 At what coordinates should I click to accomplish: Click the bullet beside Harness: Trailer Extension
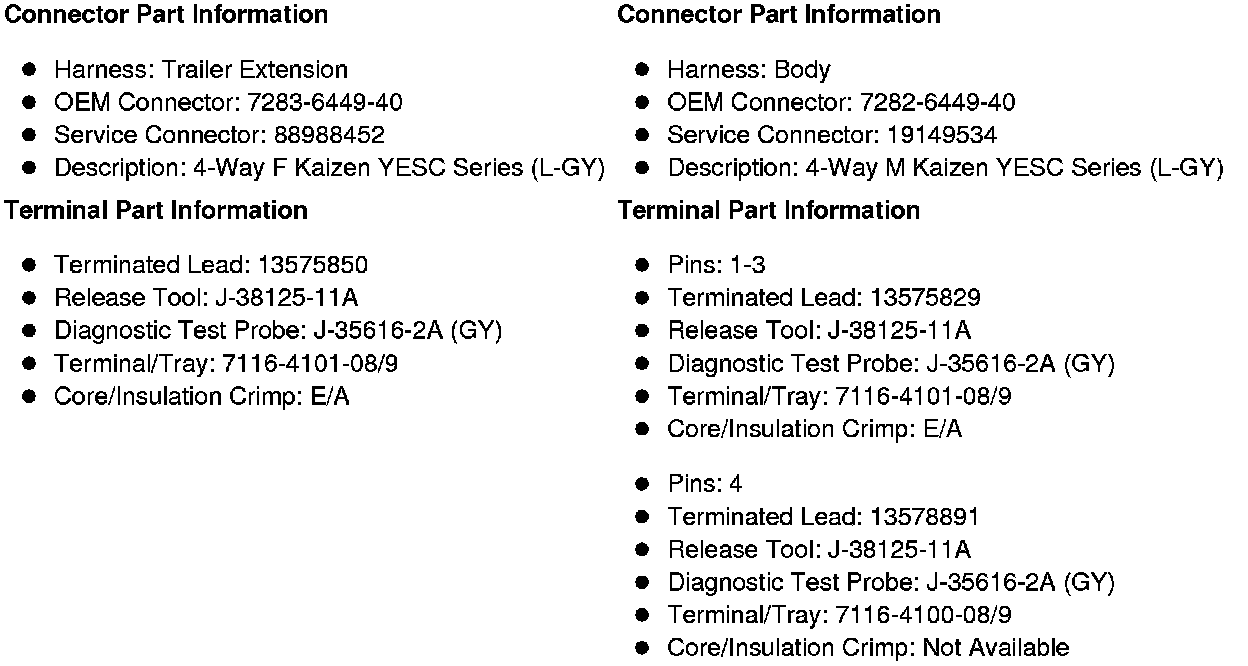(30, 70)
